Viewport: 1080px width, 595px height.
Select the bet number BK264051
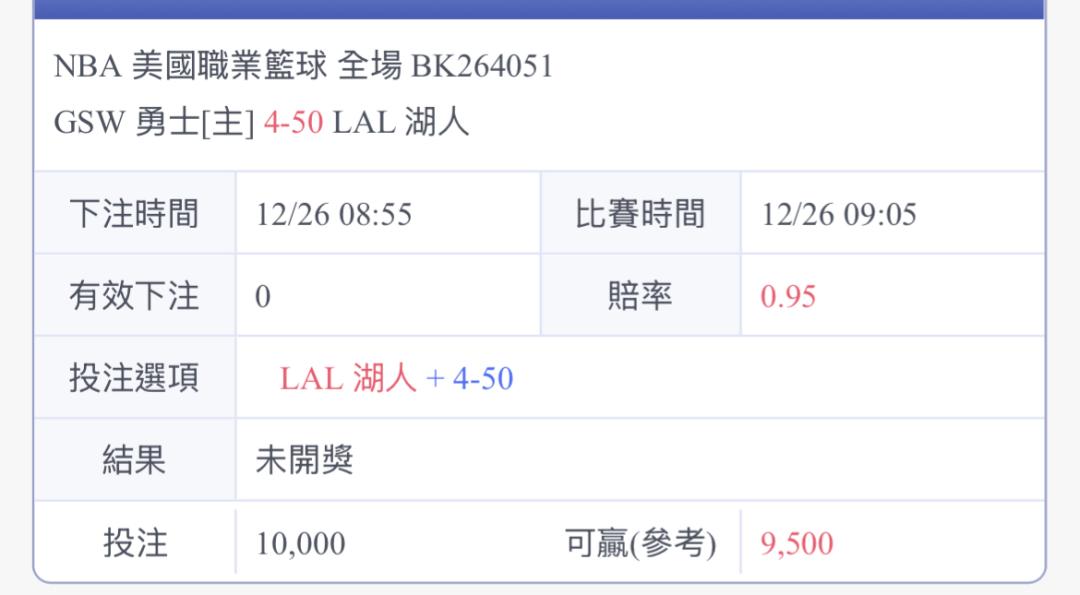(482, 66)
